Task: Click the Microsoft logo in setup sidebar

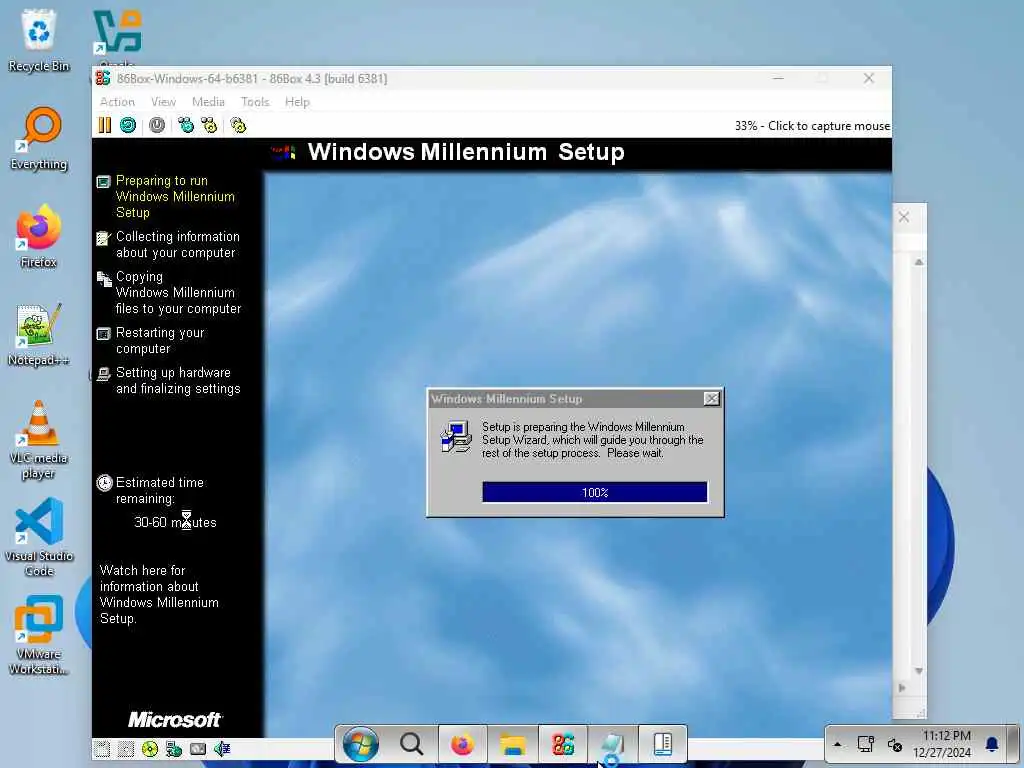Action: click(x=174, y=720)
